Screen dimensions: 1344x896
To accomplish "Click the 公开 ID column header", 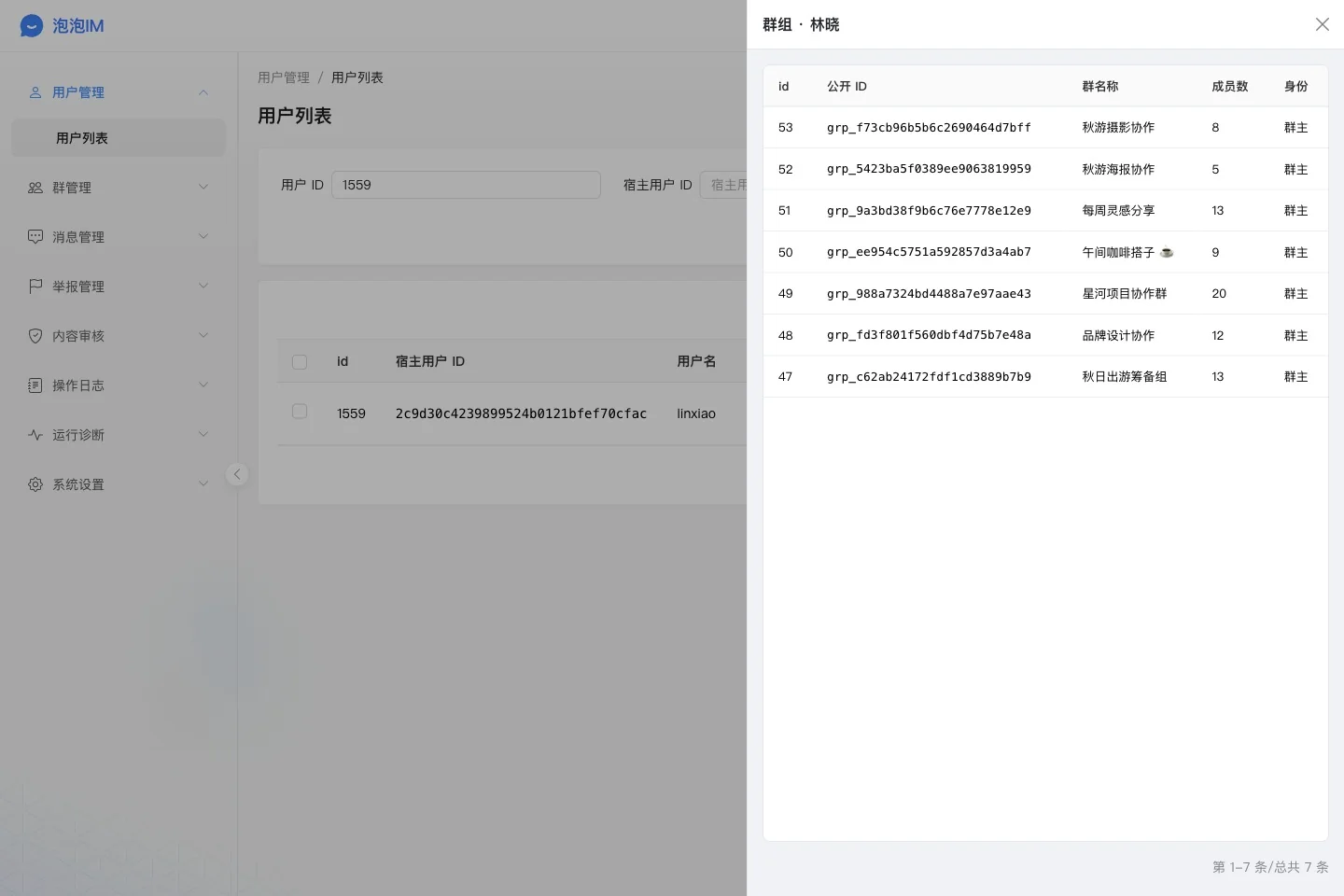I will click(847, 86).
